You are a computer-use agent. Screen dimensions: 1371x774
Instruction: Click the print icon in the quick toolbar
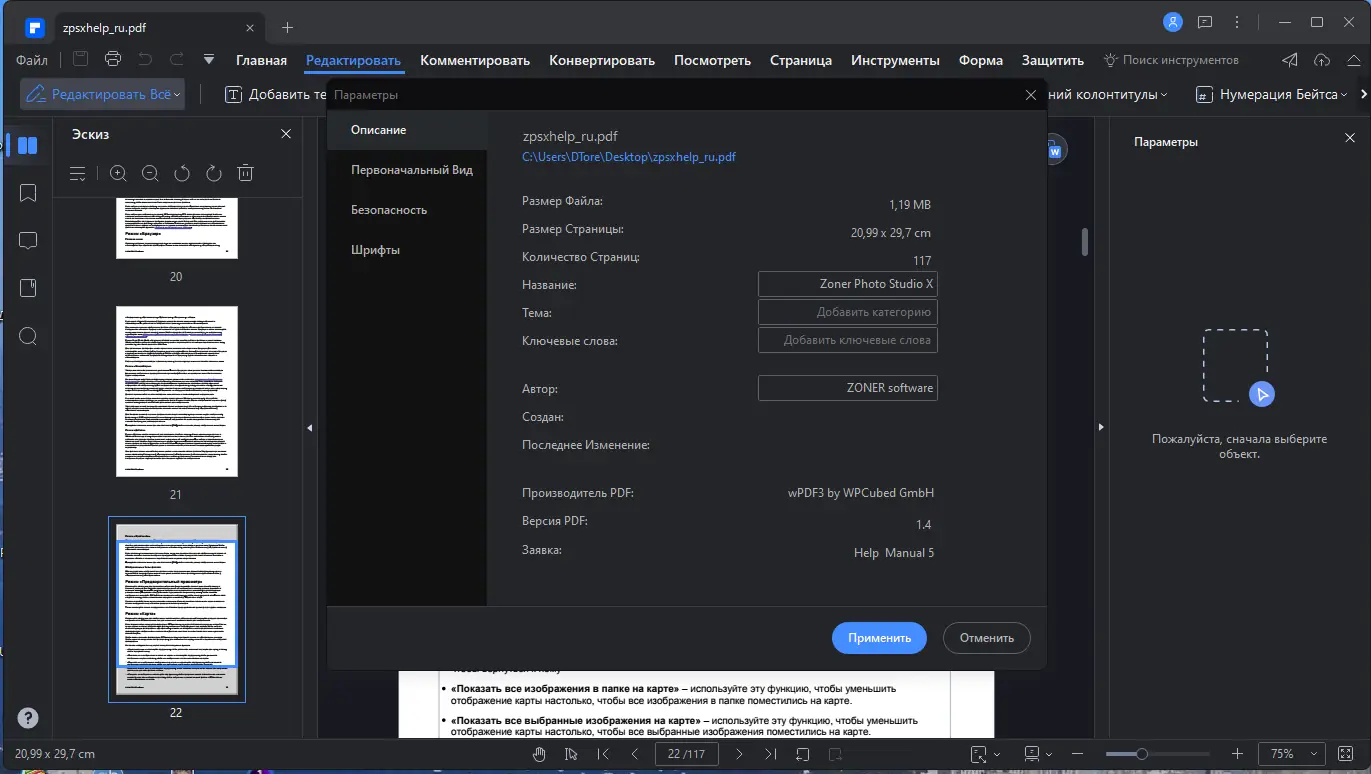tap(112, 59)
